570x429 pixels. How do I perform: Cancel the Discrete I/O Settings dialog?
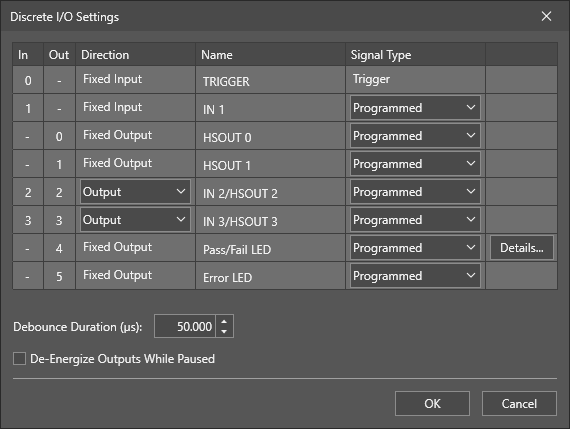point(519,404)
